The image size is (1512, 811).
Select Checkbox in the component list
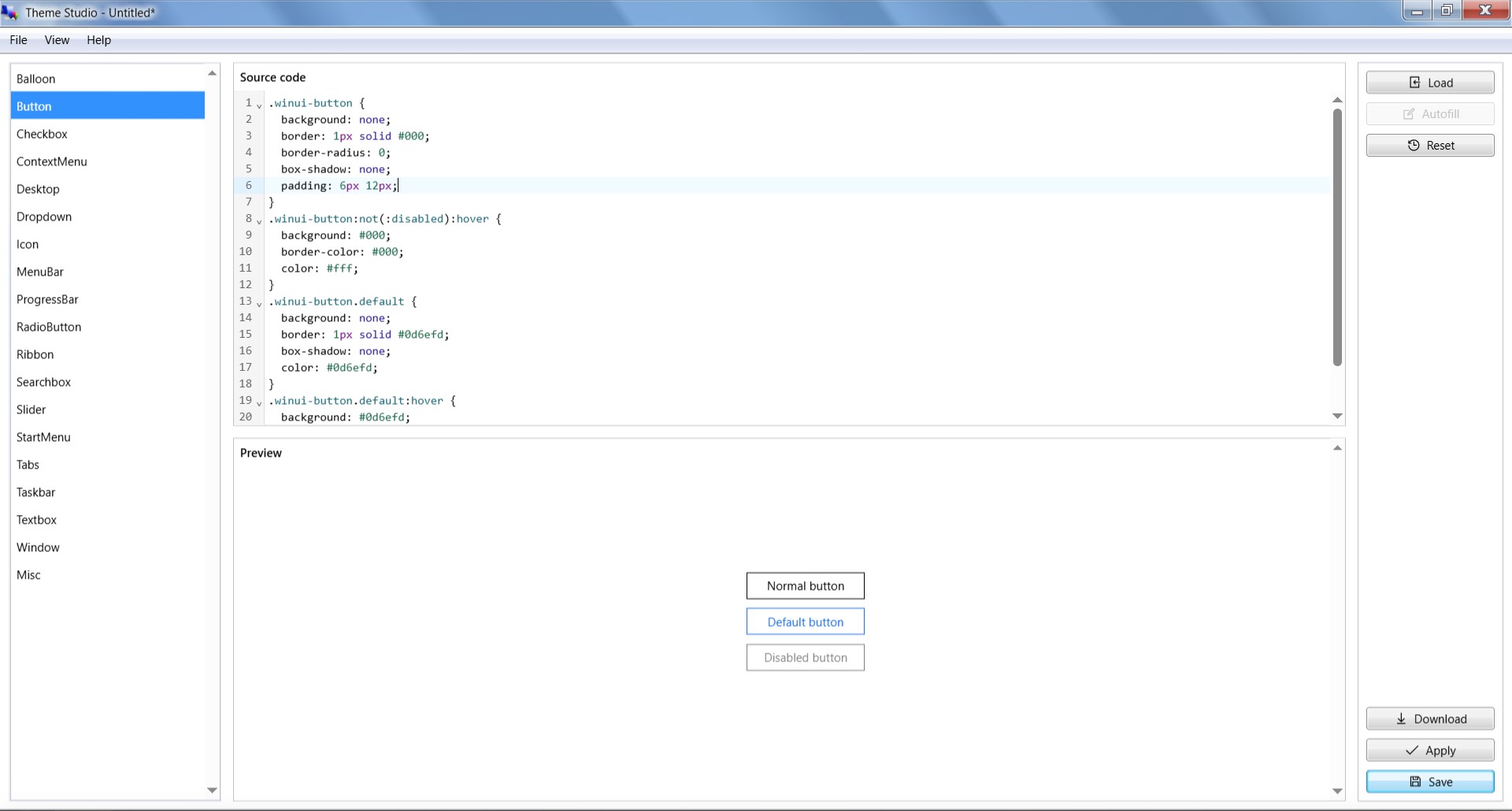click(42, 134)
